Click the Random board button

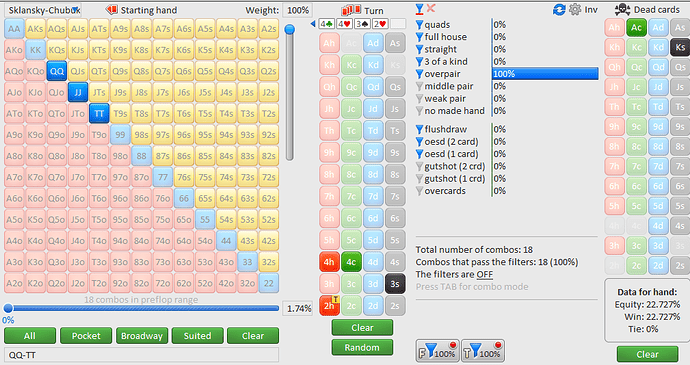[362, 348]
